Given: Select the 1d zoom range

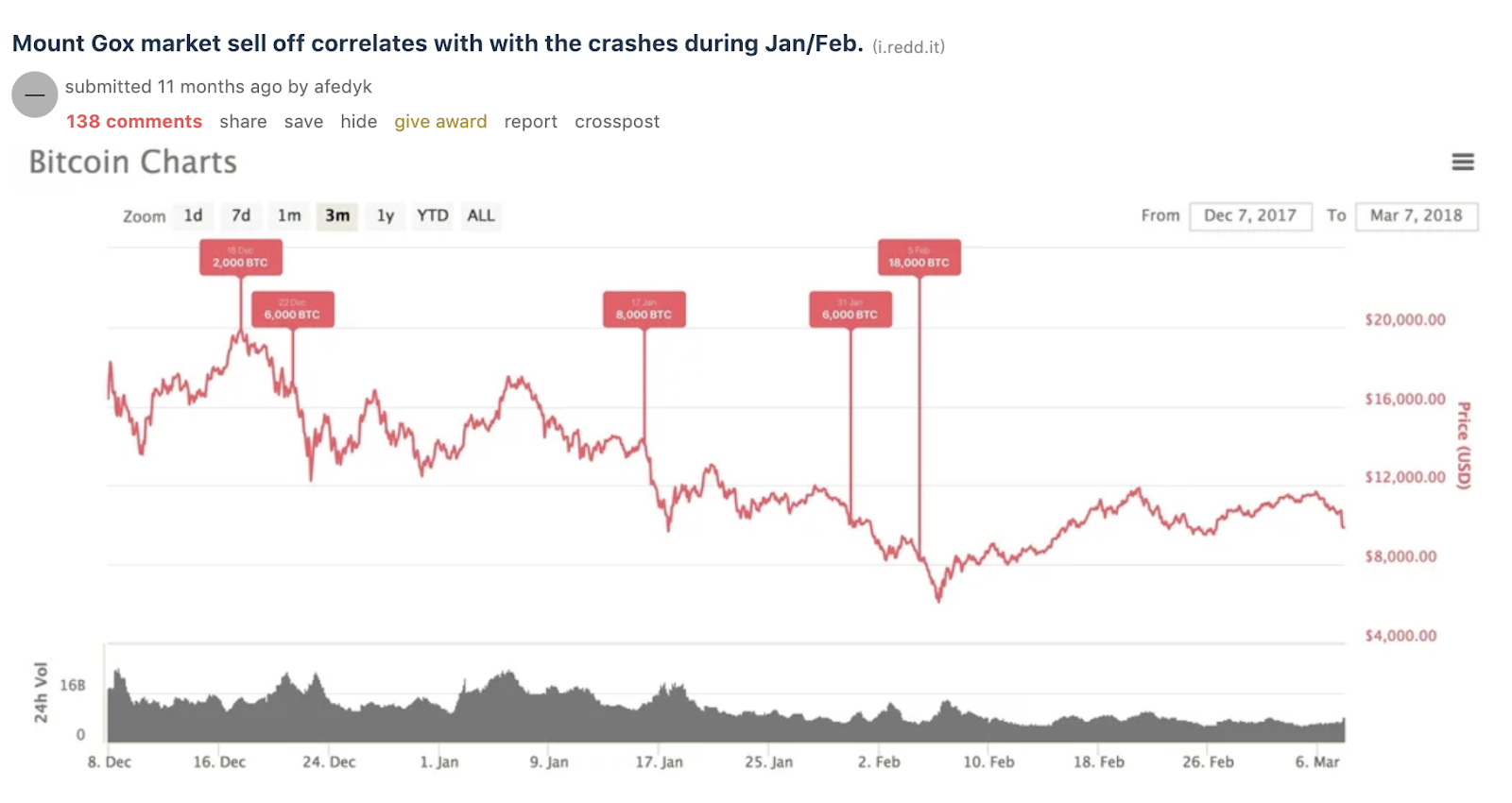Looking at the screenshot, I should [x=193, y=215].
